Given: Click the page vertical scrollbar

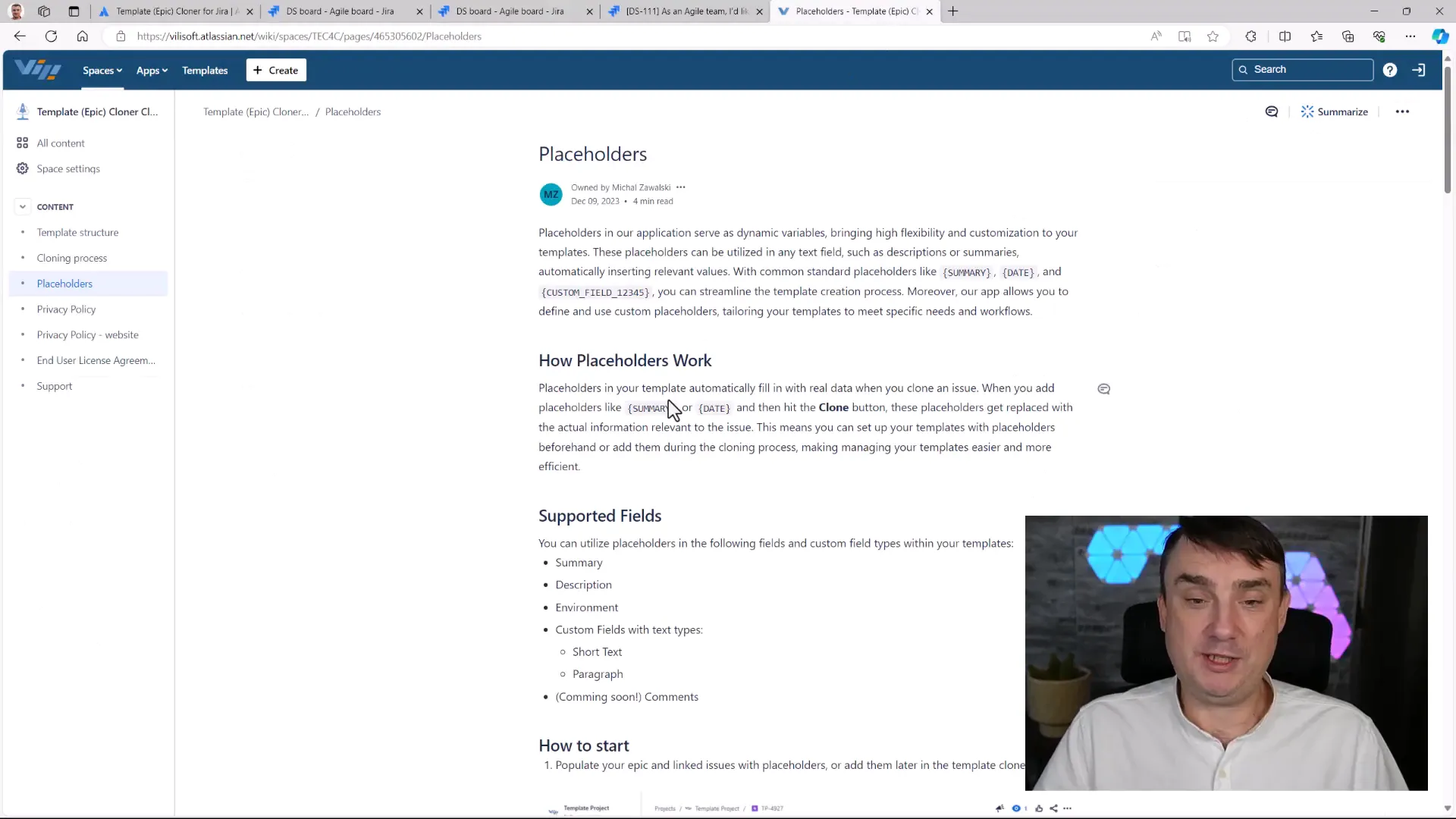Looking at the screenshot, I should 1447,130.
